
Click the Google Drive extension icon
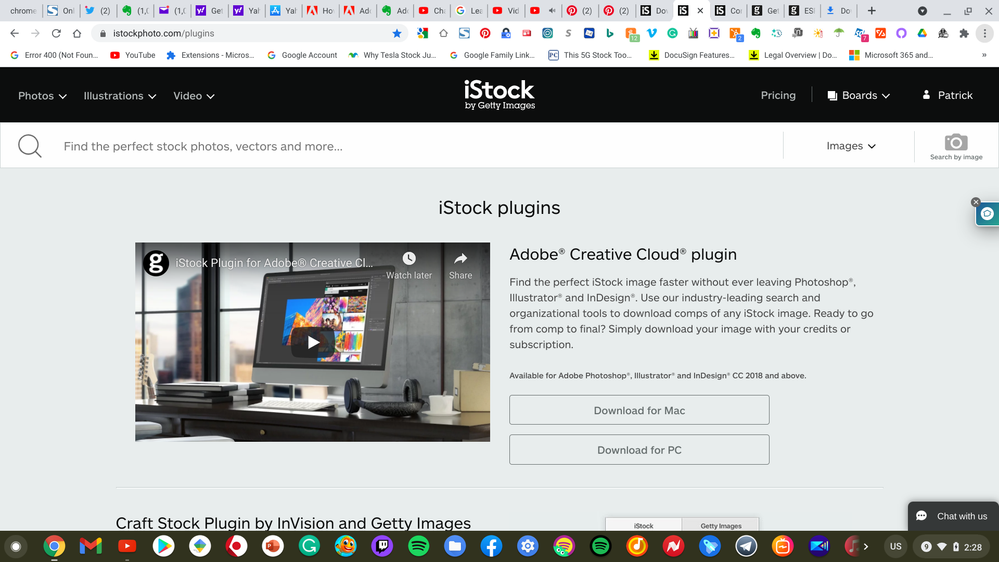(x=922, y=33)
